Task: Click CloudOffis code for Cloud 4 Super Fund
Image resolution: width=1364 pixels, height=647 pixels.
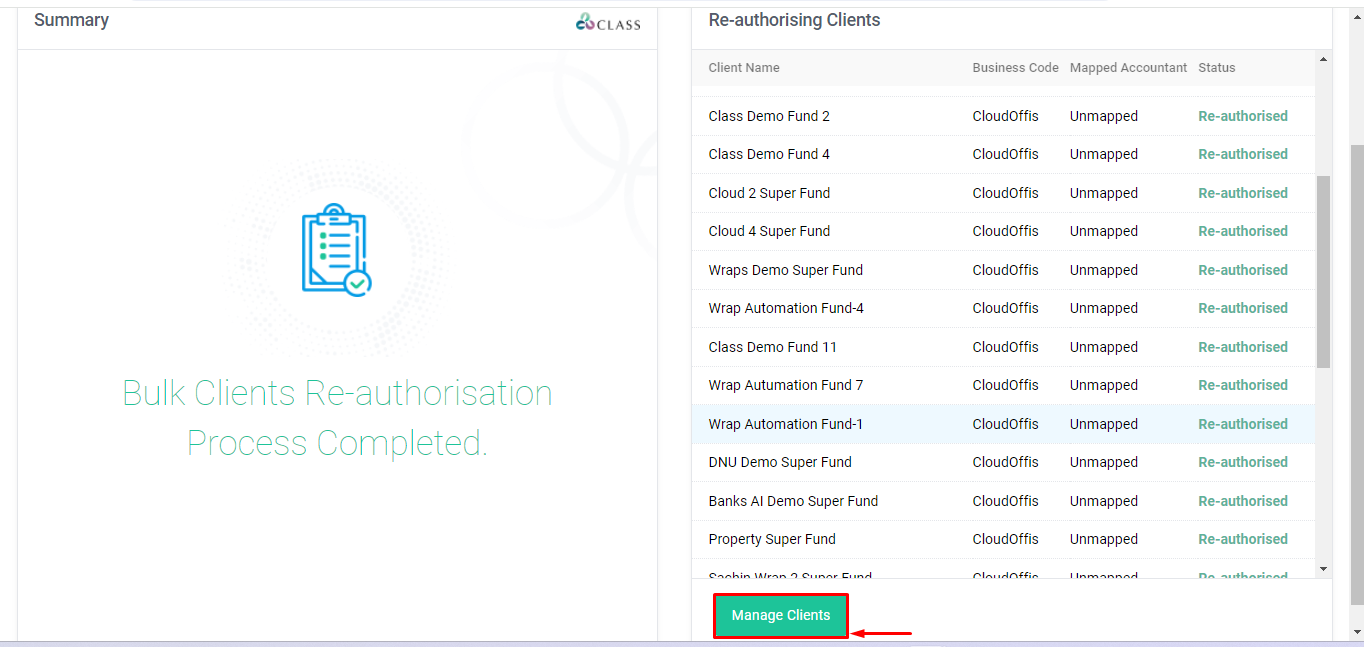Action: point(1005,231)
